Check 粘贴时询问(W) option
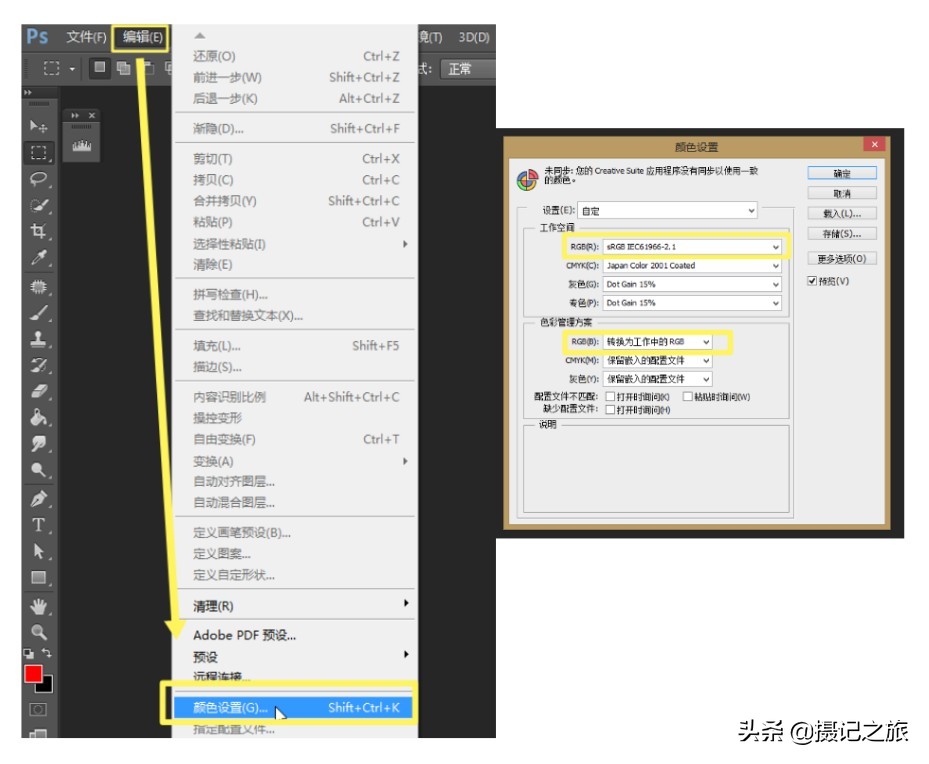Image resolution: width=929 pixels, height=764 pixels. pos(689,397)
